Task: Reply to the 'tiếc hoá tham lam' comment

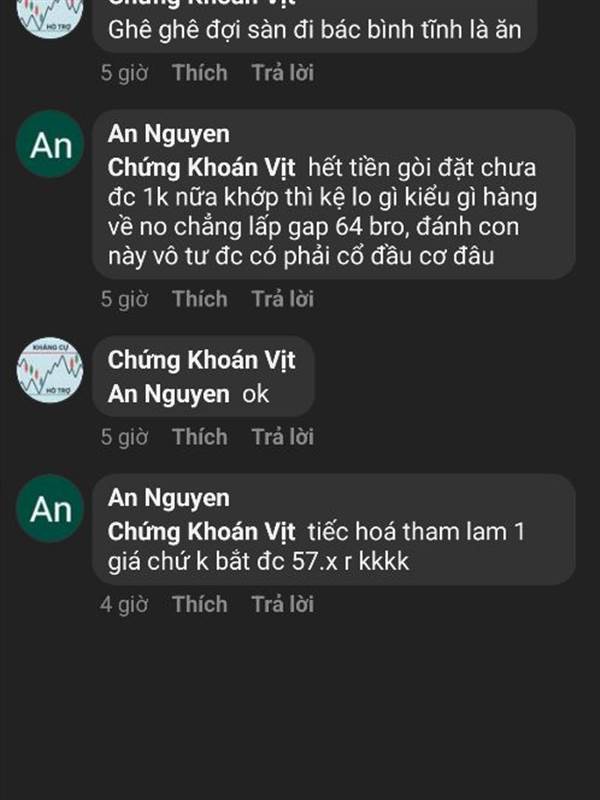Action: 283,604
